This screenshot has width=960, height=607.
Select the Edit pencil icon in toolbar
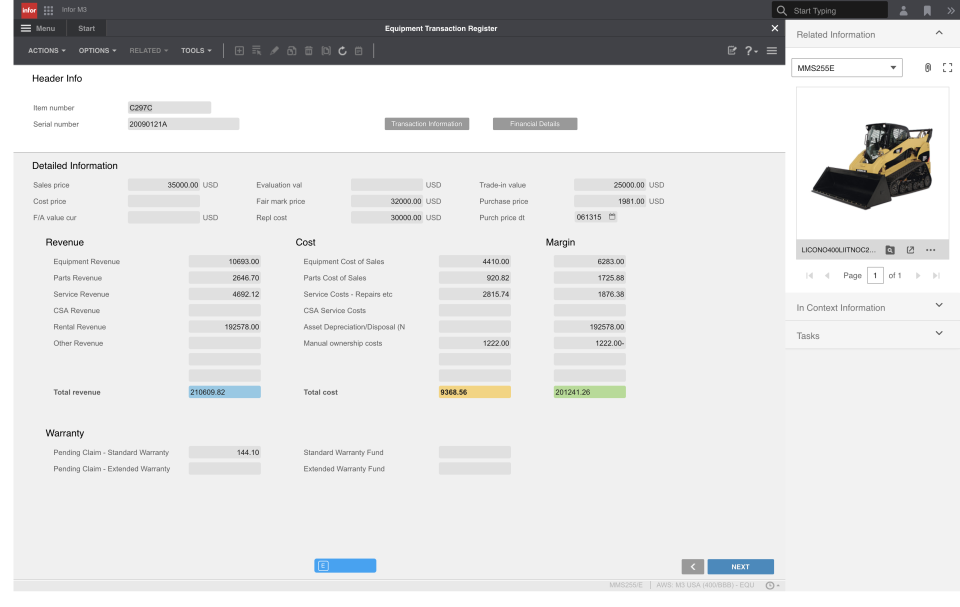pos(275,50)
